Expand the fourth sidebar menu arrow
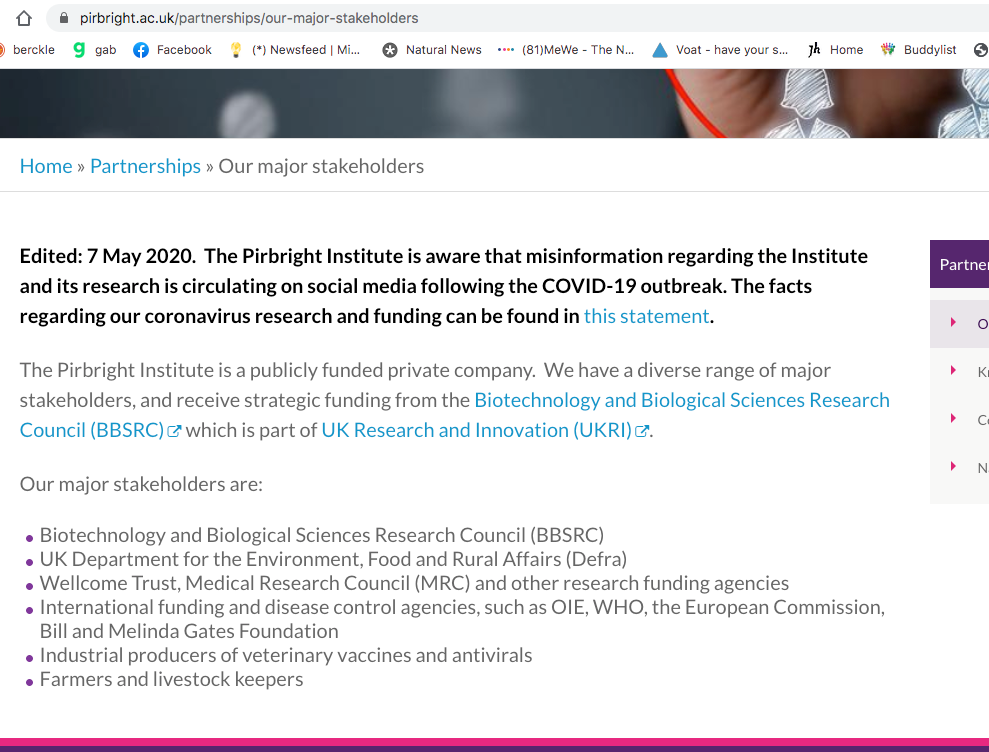The image size is (989, 752). click(953, 466)
